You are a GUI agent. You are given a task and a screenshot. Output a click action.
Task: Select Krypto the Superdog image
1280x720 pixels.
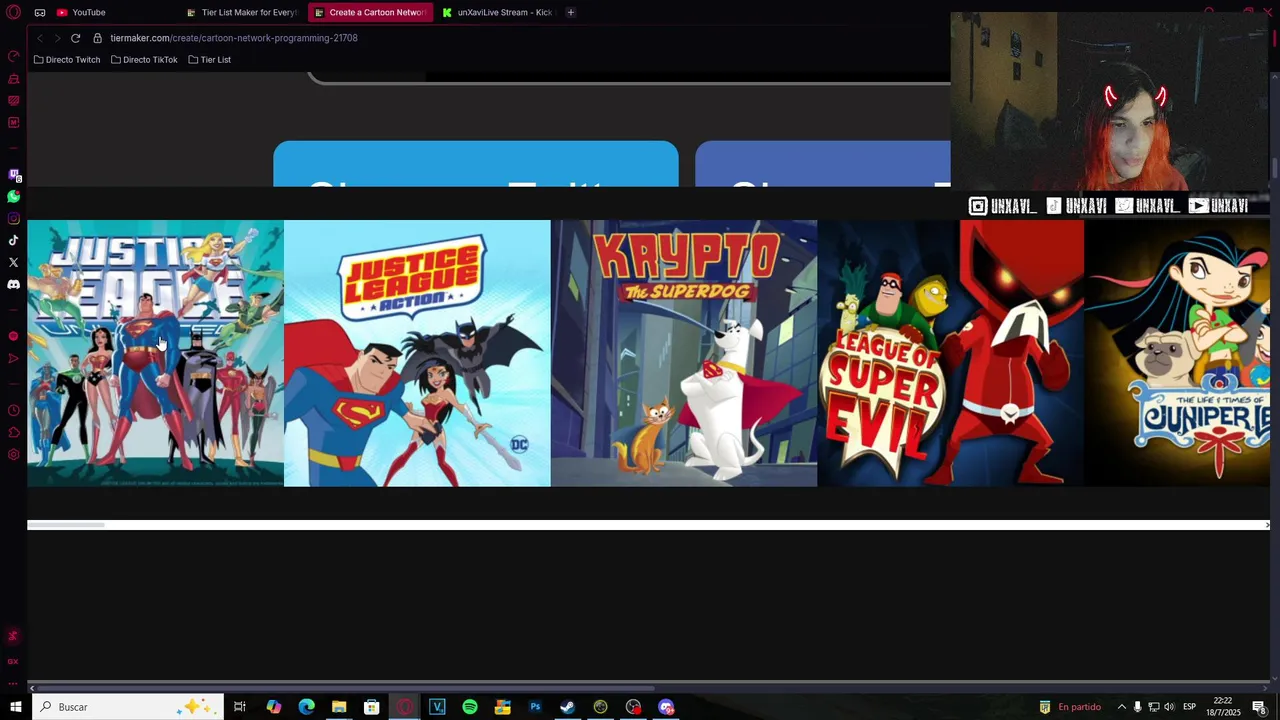pos(684,353)
